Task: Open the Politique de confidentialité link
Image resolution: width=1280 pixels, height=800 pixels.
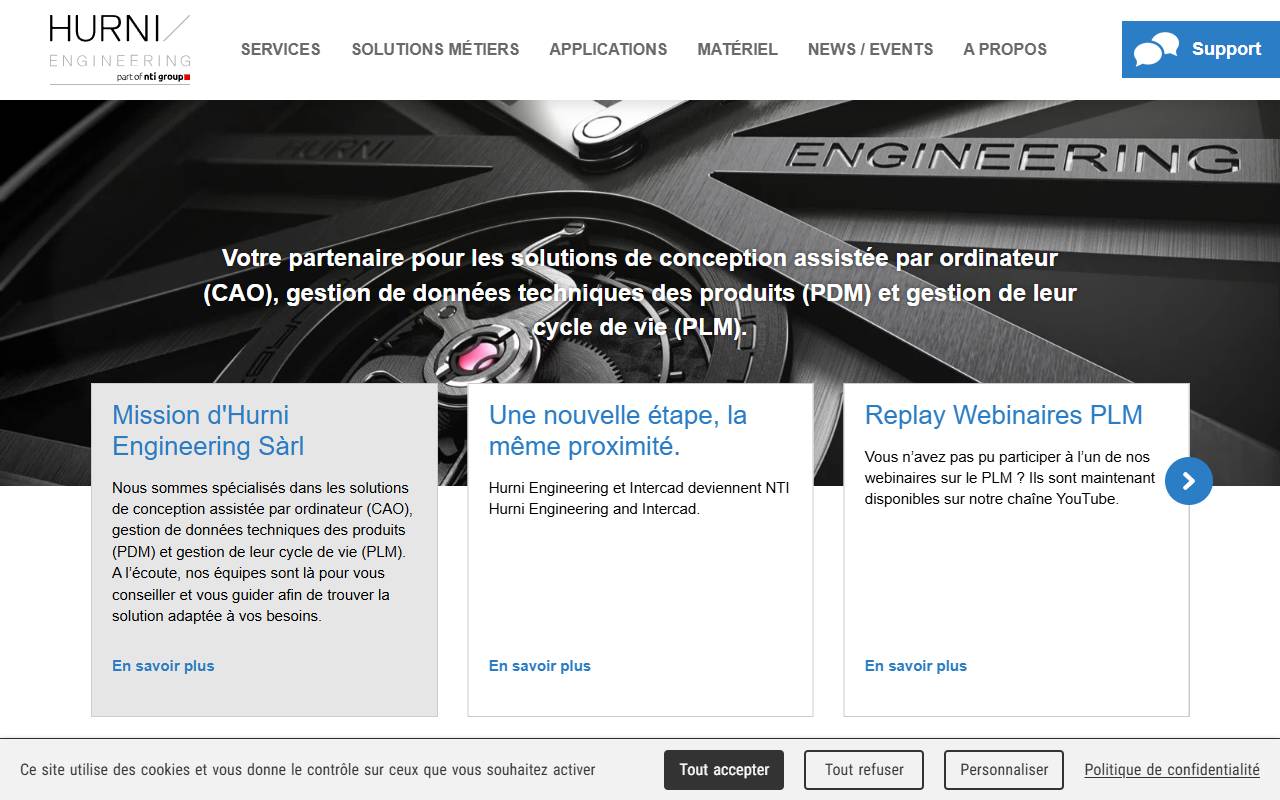Action: coord(1172,770)
